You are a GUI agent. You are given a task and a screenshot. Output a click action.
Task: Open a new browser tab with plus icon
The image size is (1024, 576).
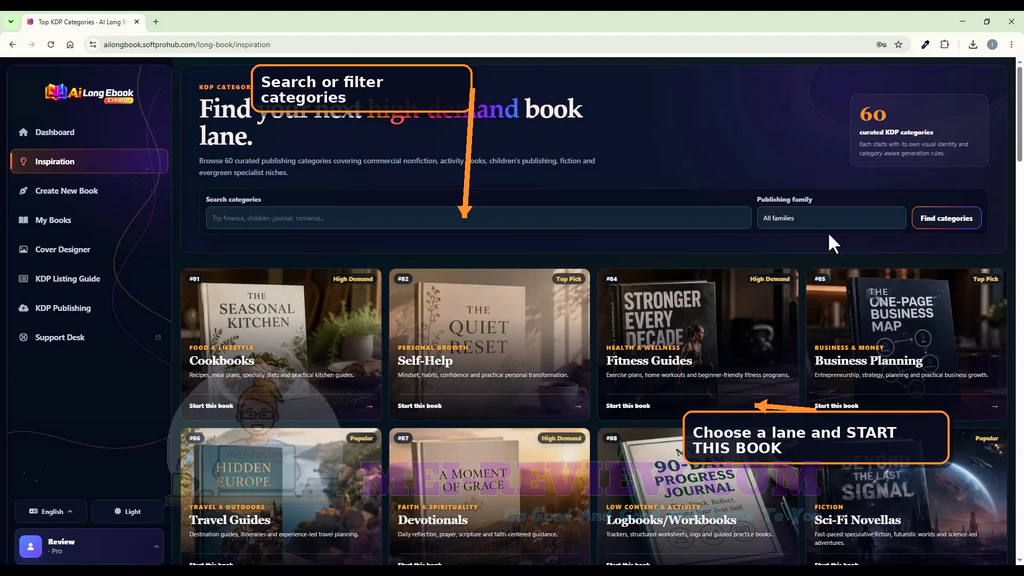155,22
